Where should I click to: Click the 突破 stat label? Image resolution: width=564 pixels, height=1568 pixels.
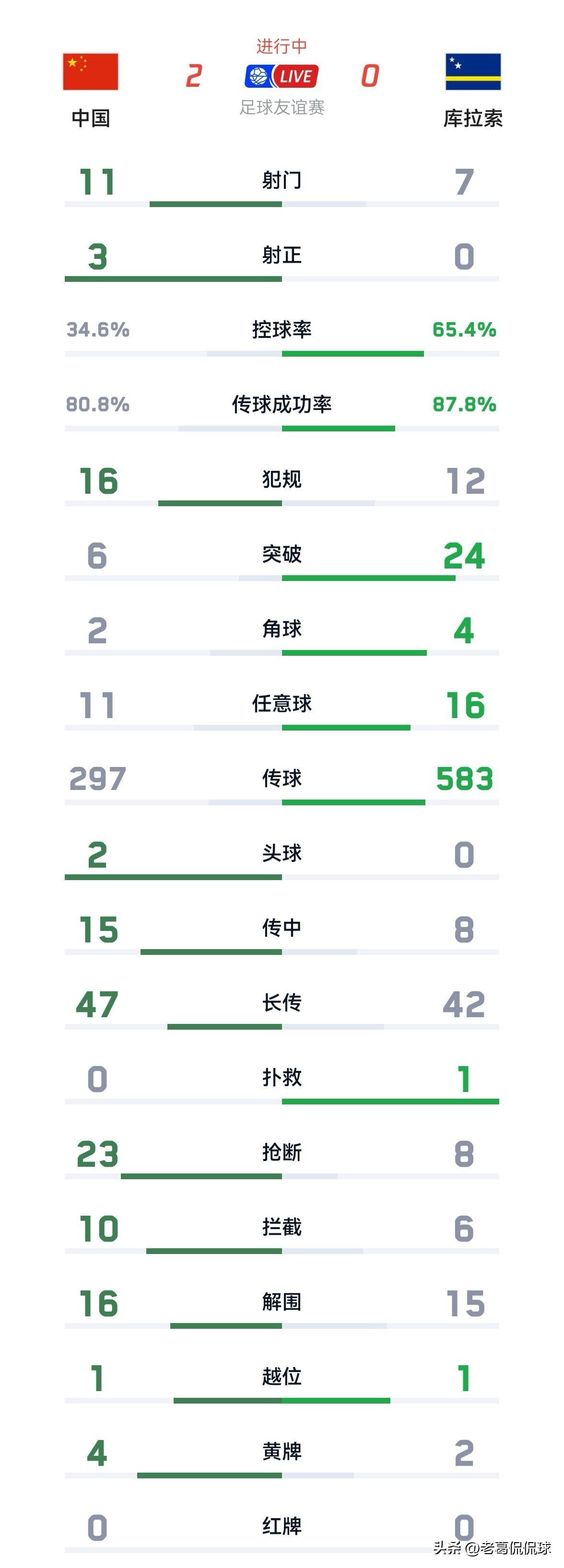click(x=282, y=554)
